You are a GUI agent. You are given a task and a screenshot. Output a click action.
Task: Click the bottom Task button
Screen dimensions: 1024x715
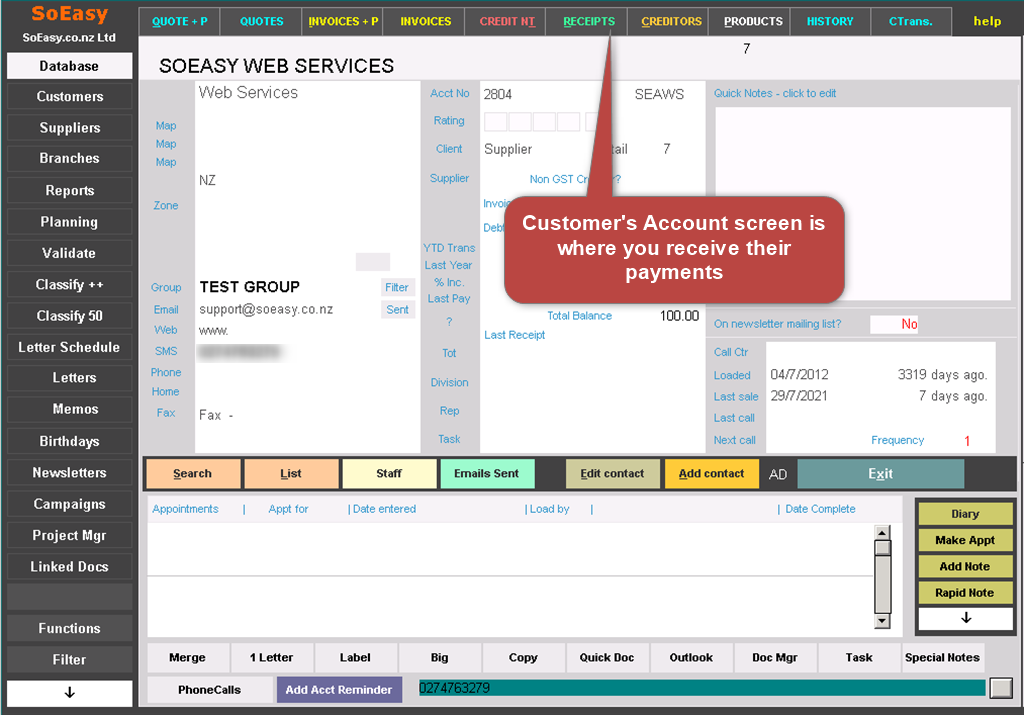859,658
